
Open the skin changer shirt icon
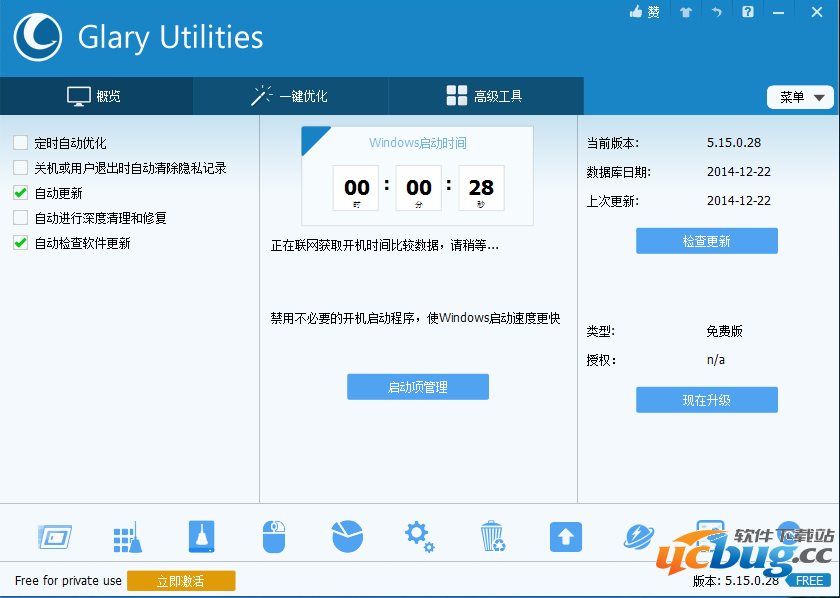pos(686,12)
